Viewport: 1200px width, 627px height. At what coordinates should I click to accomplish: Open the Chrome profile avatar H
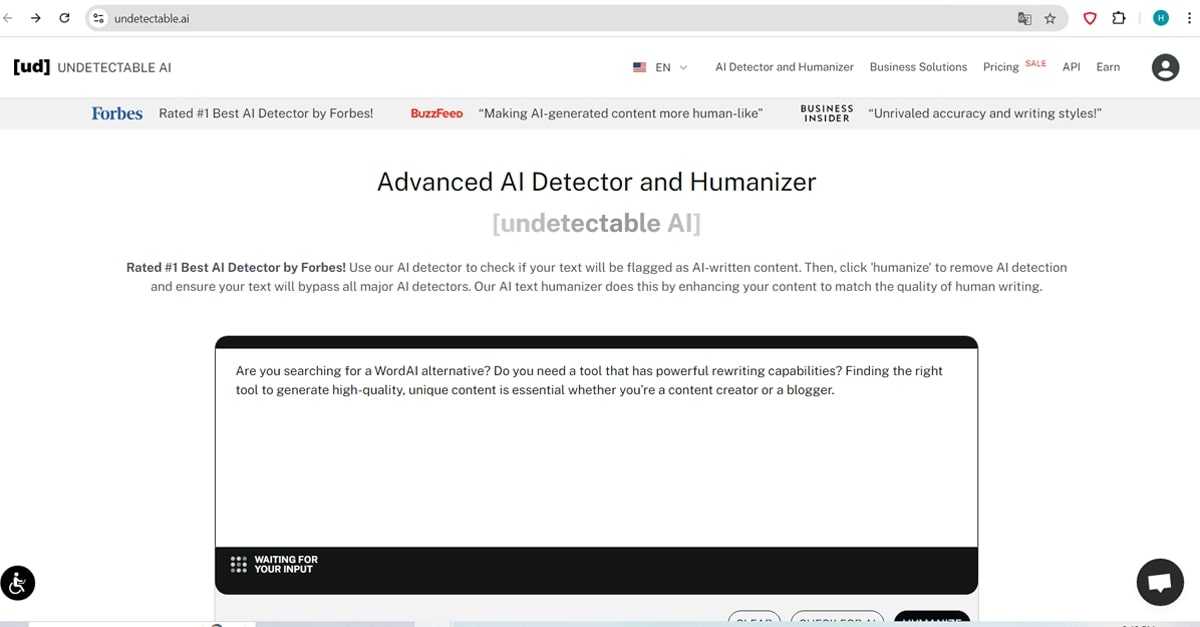1160,18
